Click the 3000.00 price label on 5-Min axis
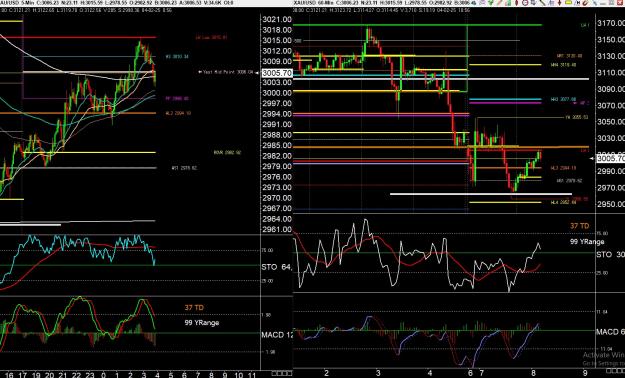Viewport: 625px width, 378px height. click(277, 93)
